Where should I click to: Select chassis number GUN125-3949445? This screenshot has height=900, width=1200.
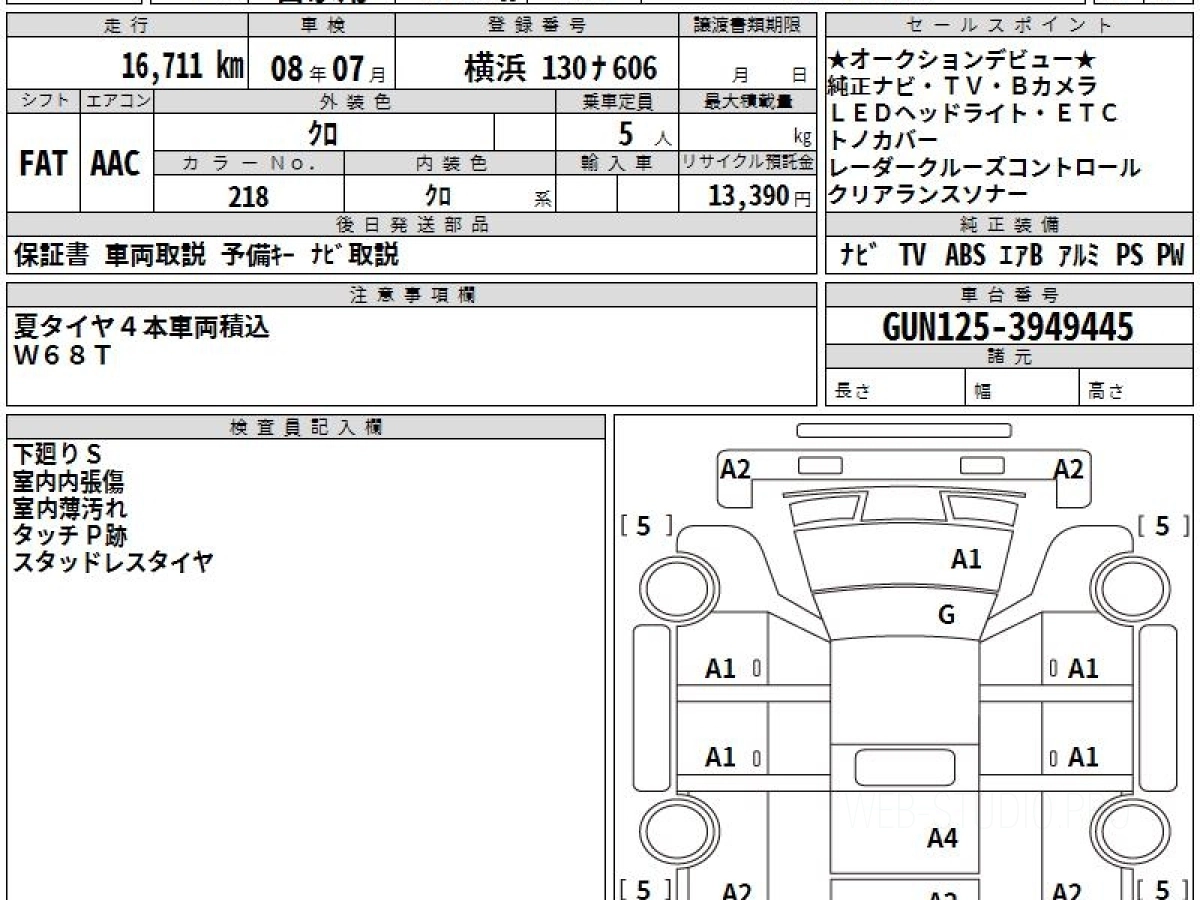coord(1008,326)
